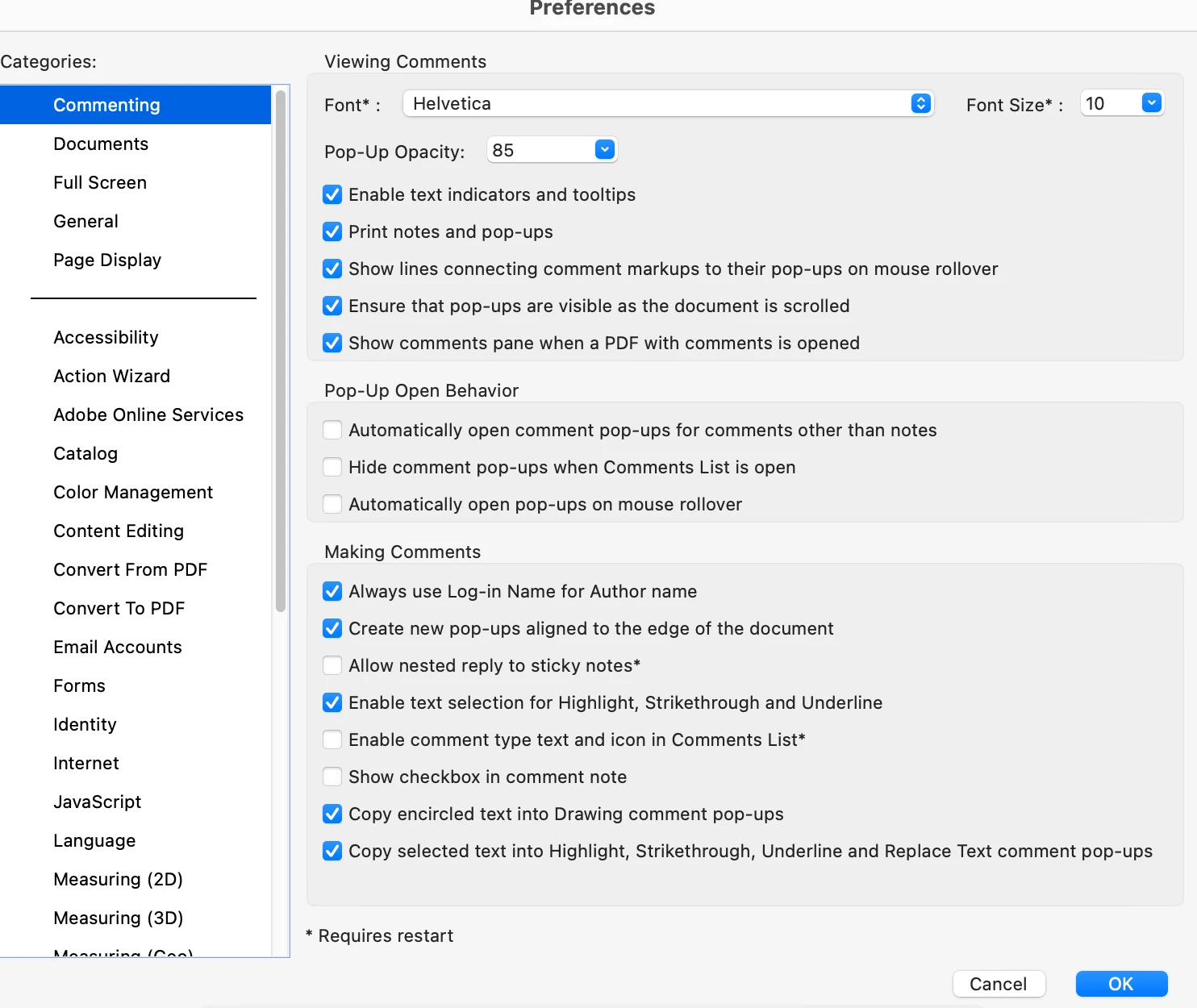Check Allow nested reply to sticky notes
Image resolution: width=1197 pixels, height=1008 pixels.
tap(332, 666)
